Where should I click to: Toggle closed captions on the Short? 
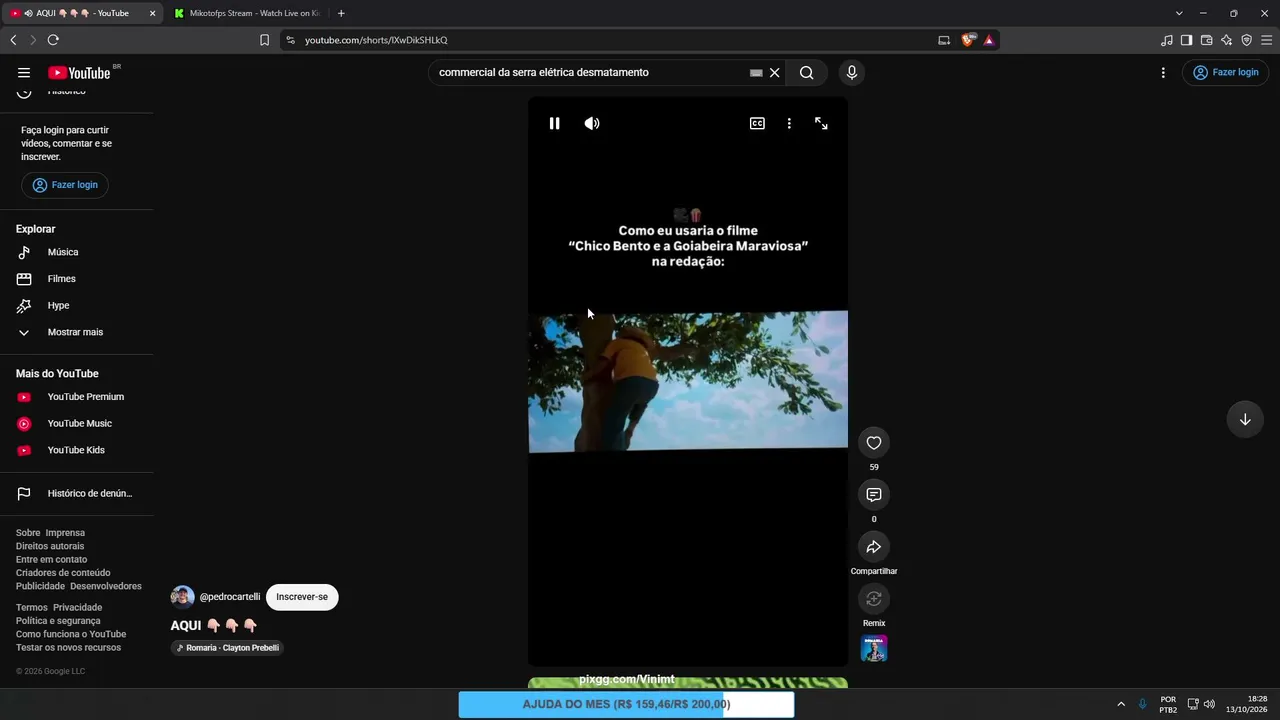pos(757,123)
